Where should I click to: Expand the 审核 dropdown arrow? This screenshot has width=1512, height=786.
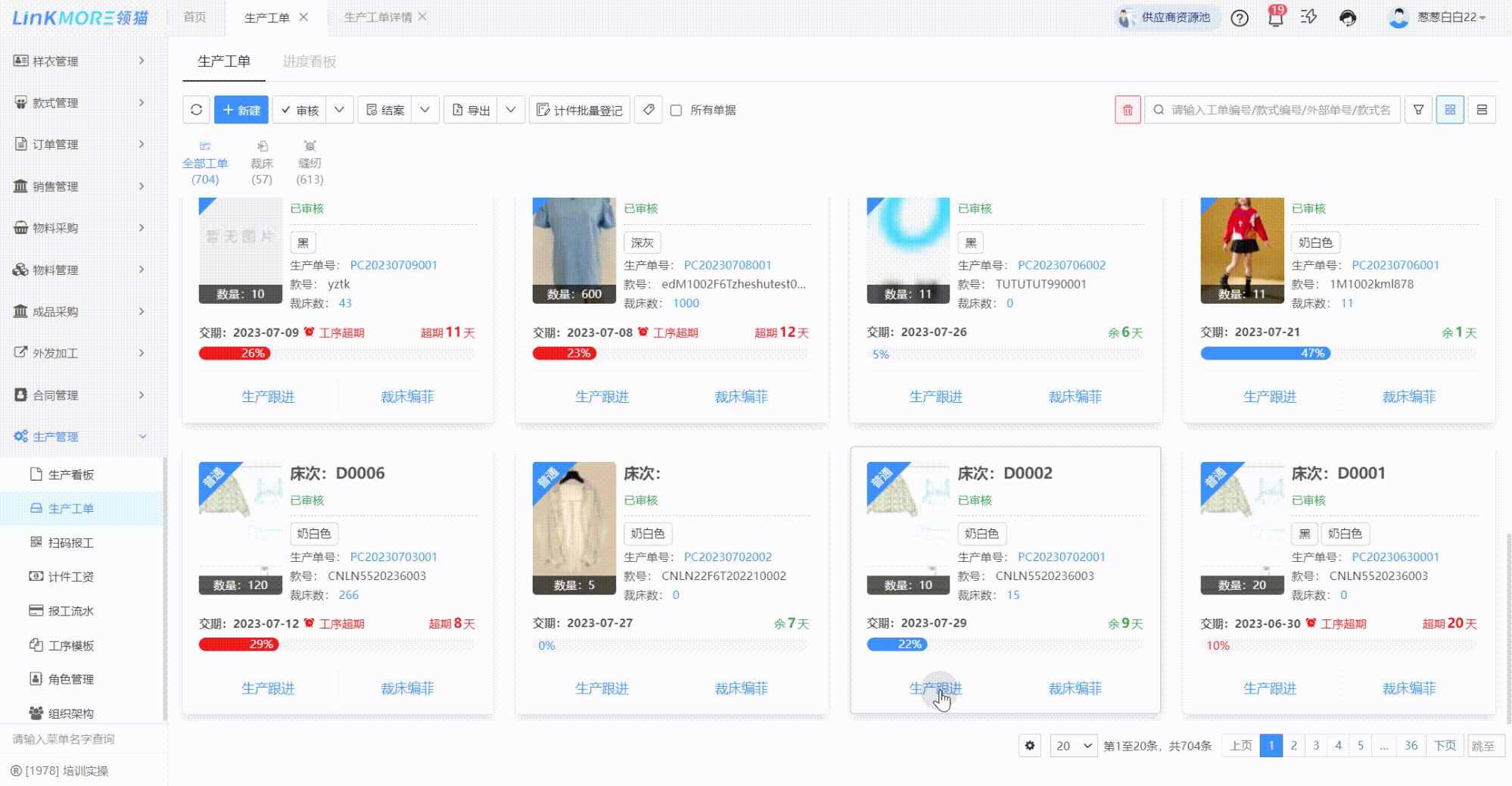(340, 110)
